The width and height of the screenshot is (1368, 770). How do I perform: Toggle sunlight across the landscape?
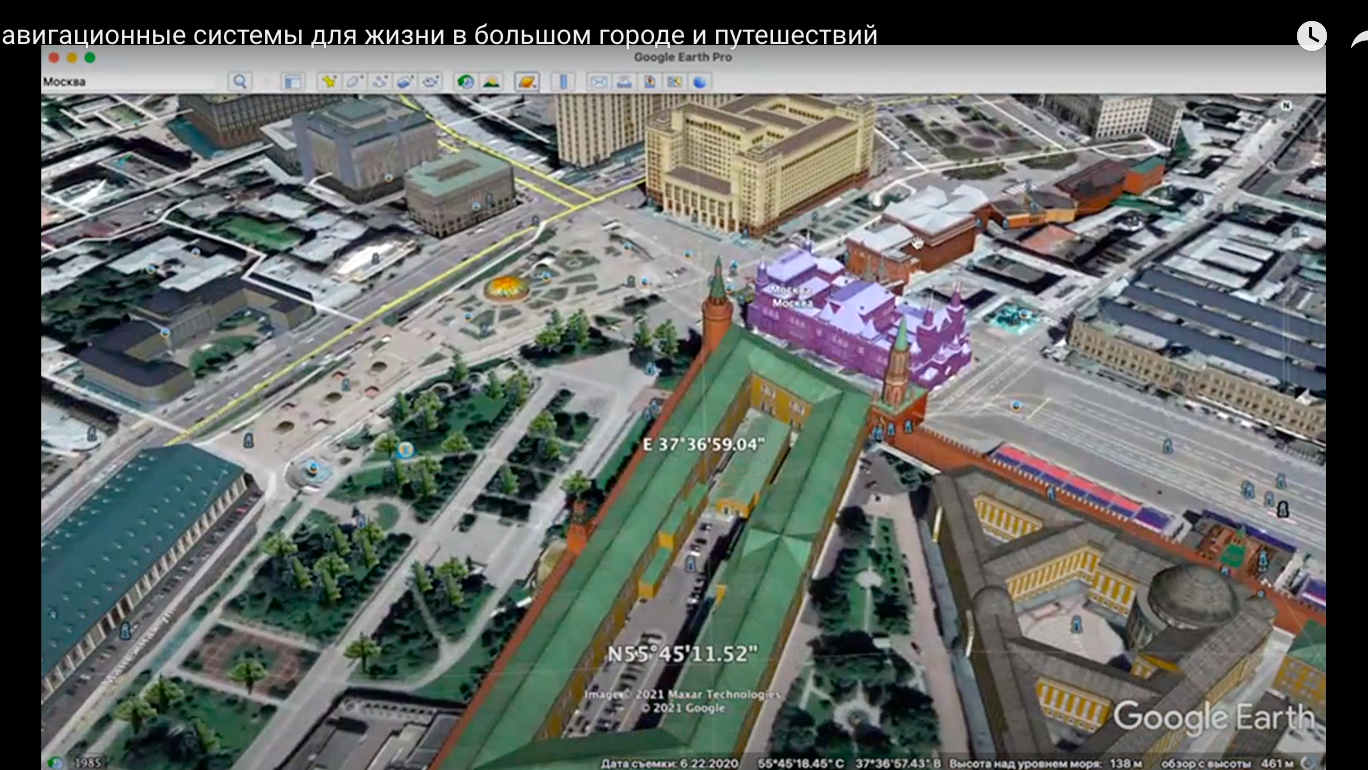[491, 82]
